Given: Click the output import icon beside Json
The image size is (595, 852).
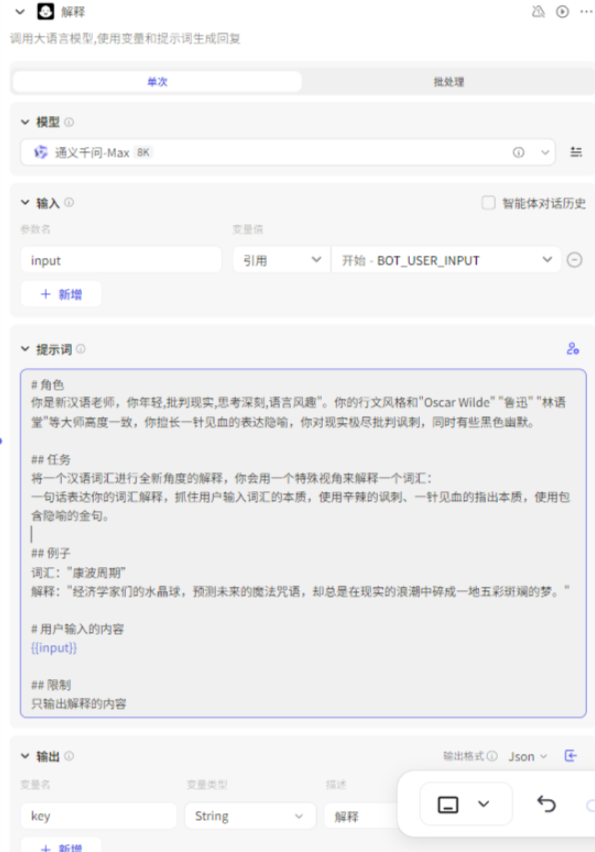Looking at the screenshot, I should tap(571, 756).
